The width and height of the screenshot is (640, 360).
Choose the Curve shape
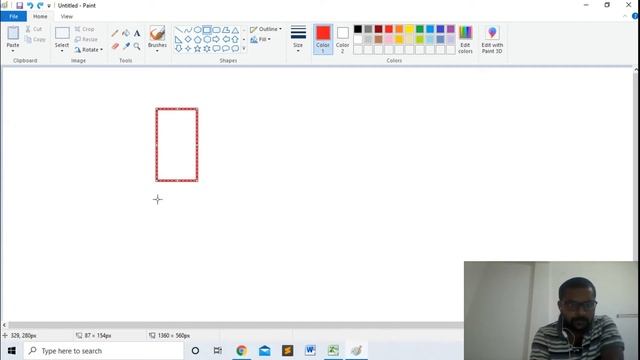coord(188,30)
